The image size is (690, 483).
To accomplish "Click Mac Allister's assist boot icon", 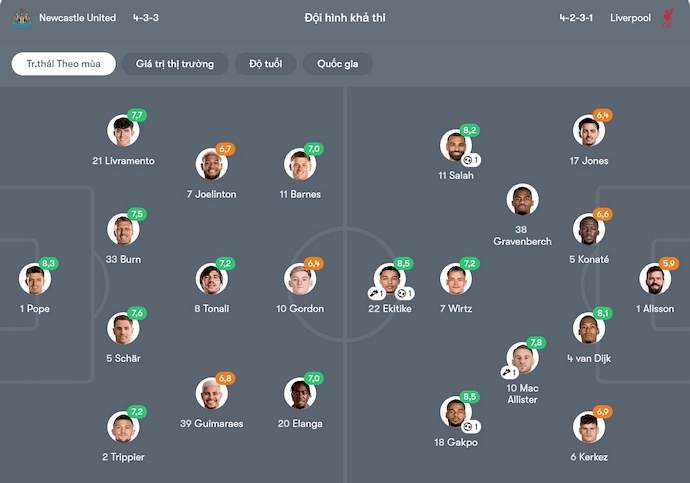I will click(509, 371).
